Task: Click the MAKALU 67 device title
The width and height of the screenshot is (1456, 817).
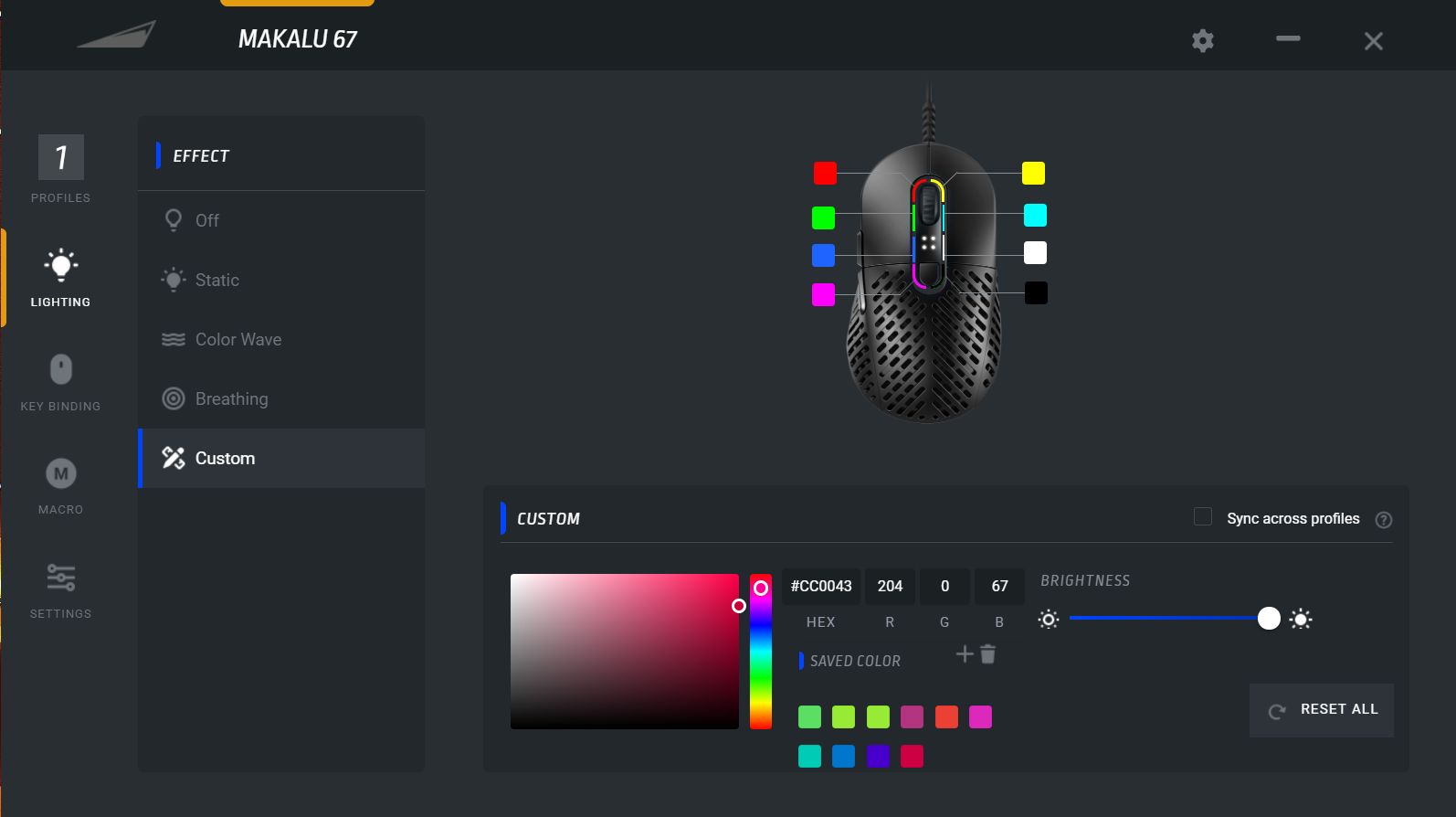Action: [298, 39]
